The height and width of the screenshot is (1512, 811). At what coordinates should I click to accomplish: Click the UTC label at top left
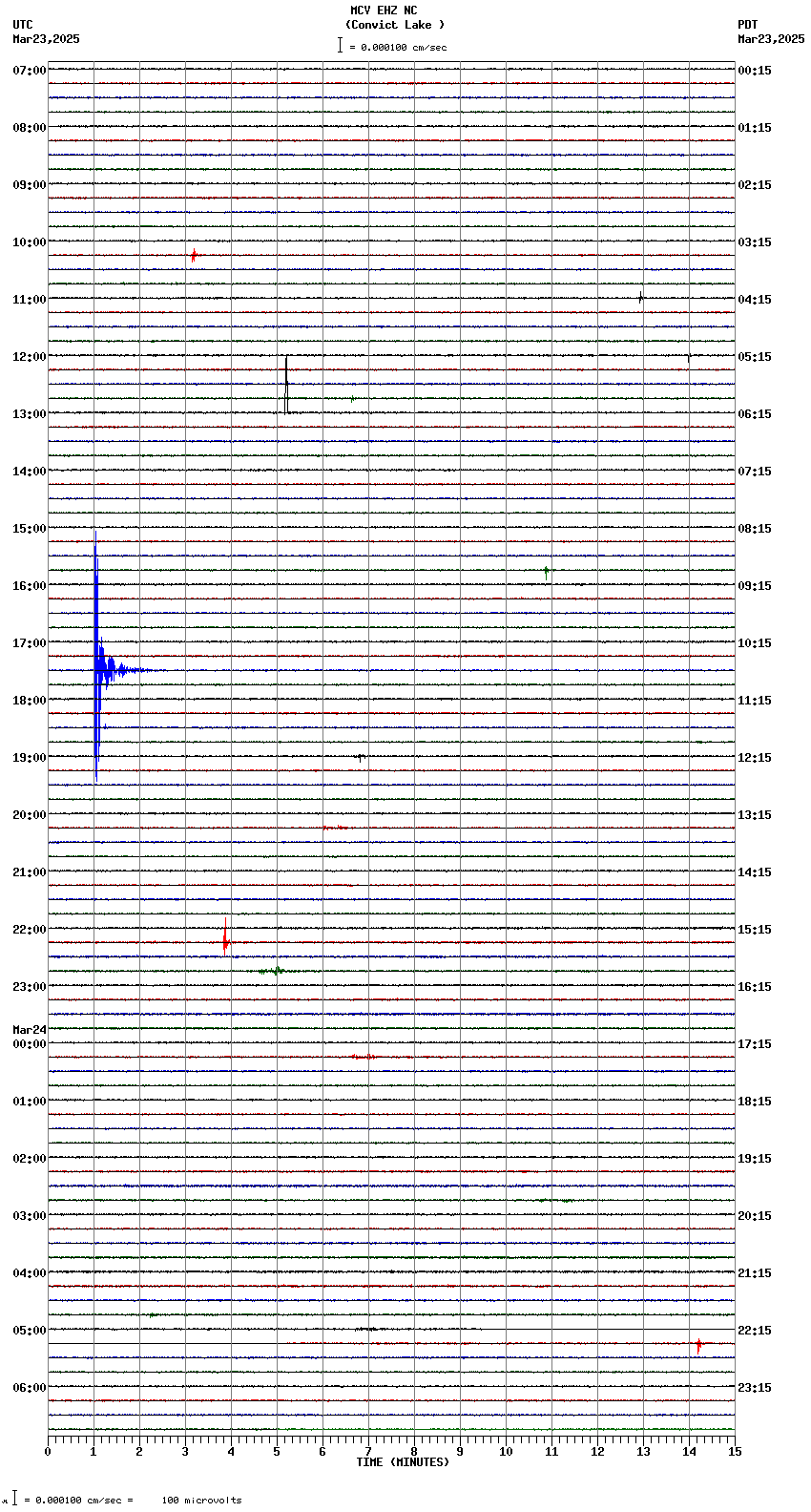[23, 25]
